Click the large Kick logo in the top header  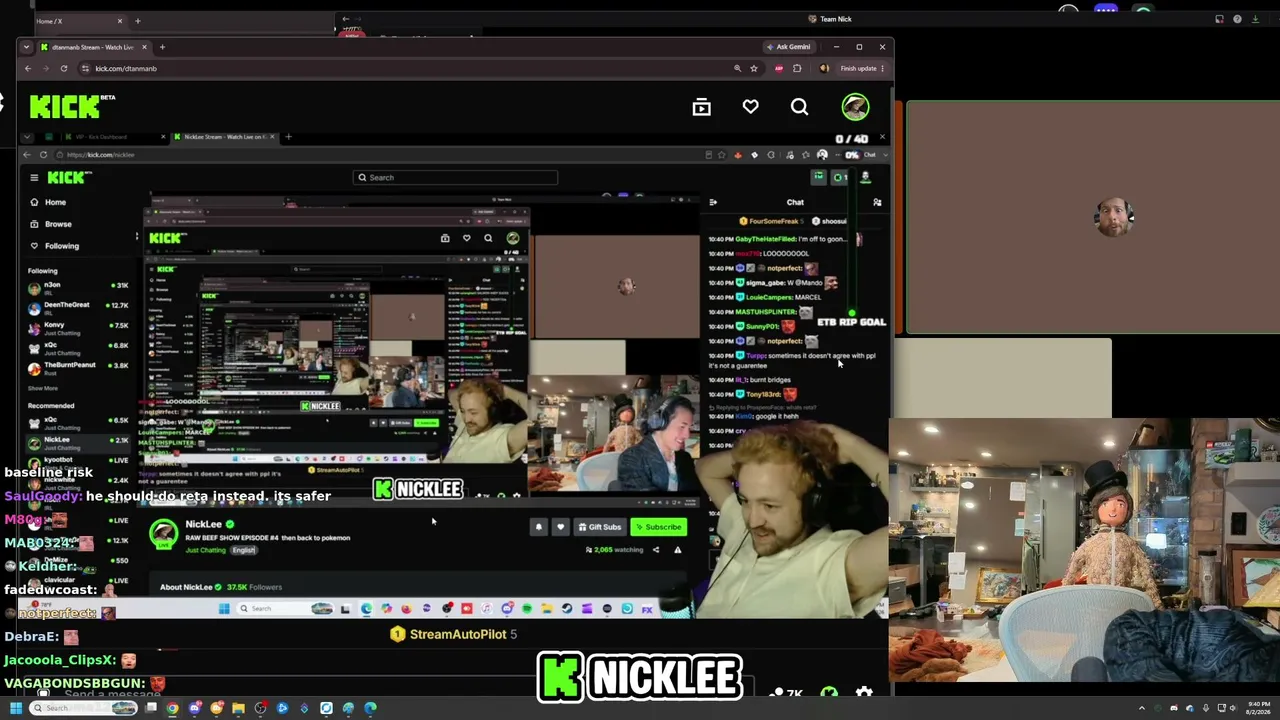pos(72,106)
